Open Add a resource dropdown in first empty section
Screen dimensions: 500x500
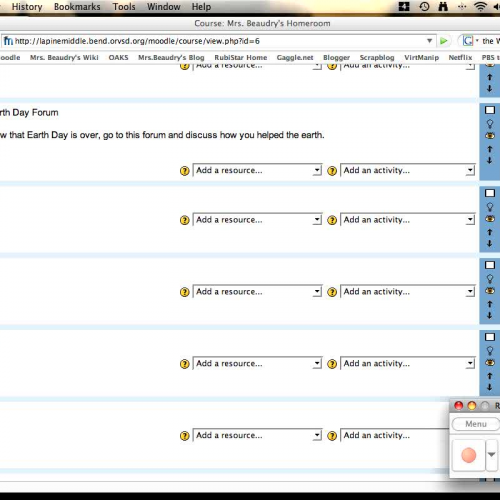click(257, 220)
